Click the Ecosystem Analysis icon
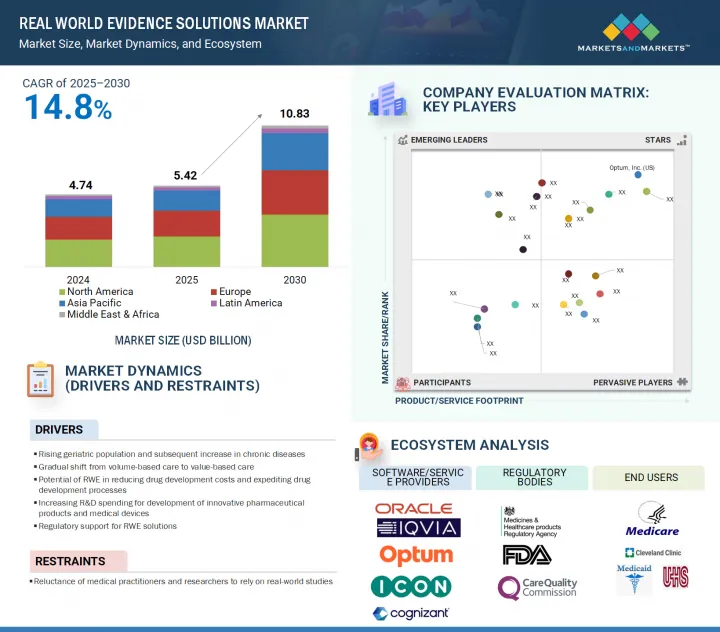The image size is (720, 632). coord(368,445)
